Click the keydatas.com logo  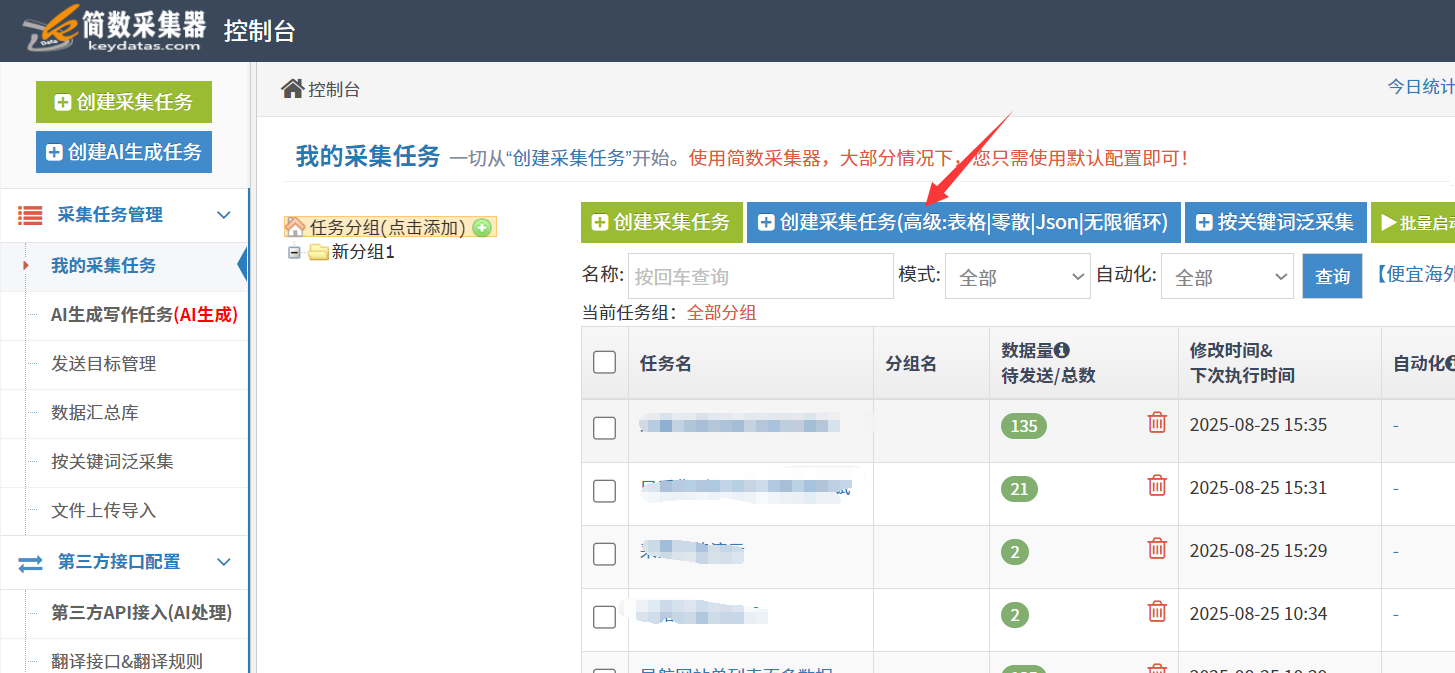point(115,30)
